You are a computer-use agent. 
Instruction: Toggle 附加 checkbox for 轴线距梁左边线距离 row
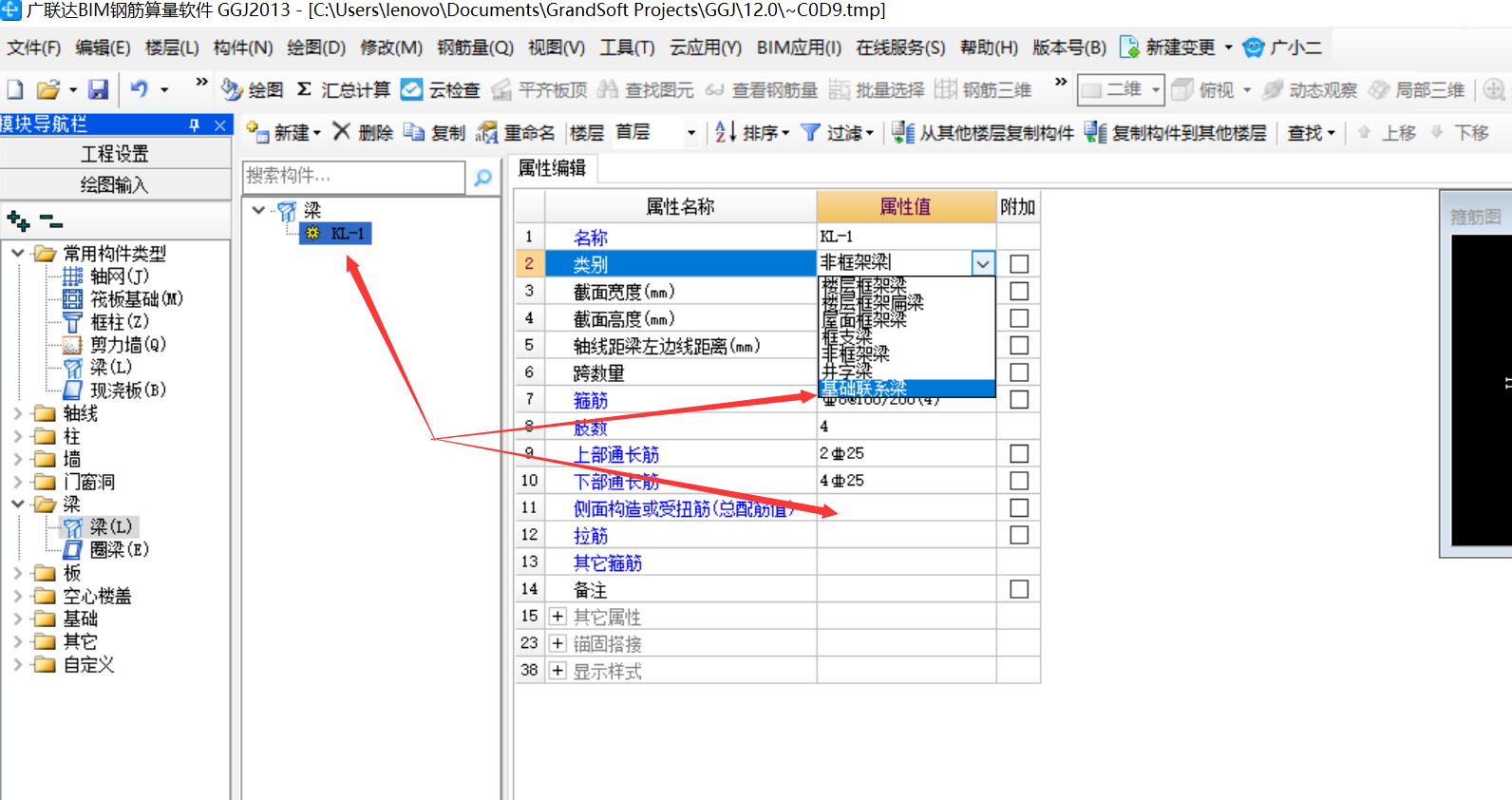pos(1019,345)
